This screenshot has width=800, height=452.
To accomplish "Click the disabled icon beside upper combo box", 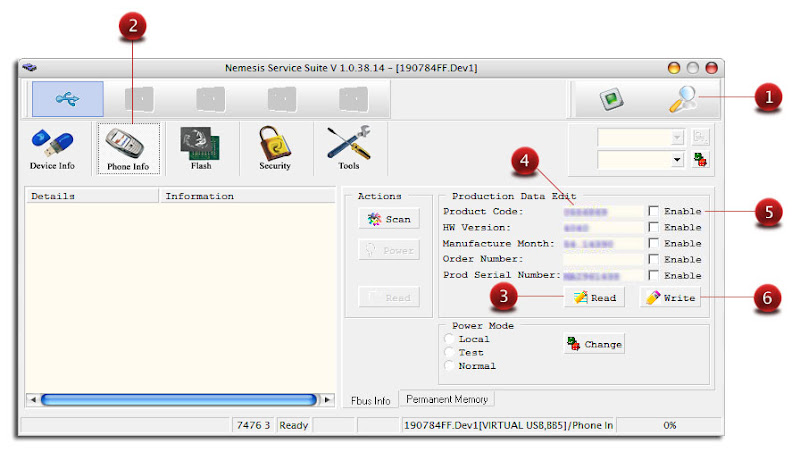I will click(x=701, y=137).
